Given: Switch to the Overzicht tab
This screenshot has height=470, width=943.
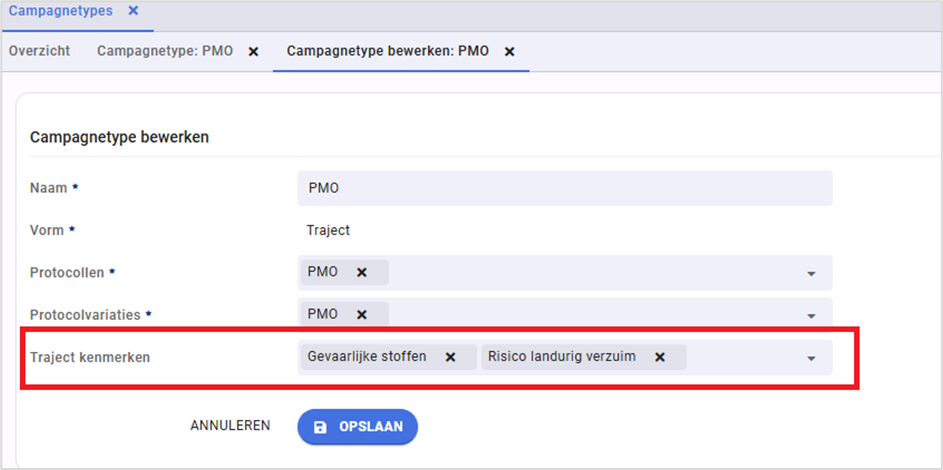Looking at the screenshot, I should click(40, 51).
